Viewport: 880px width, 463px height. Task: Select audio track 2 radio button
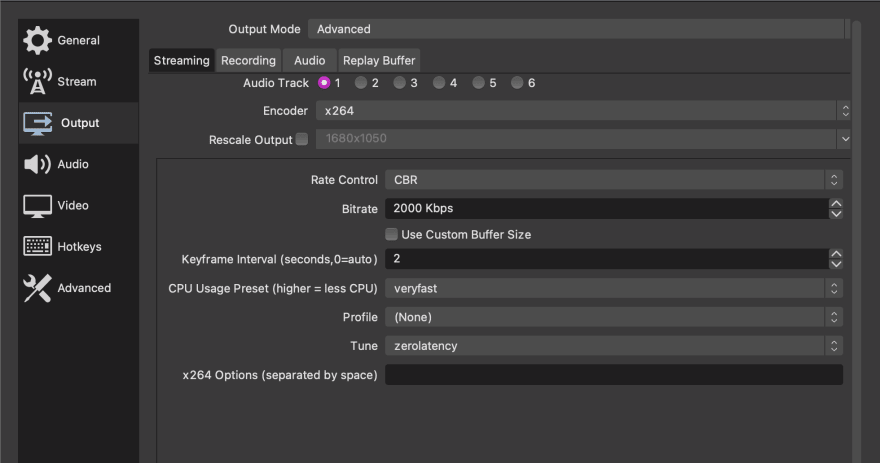click(361, 83)
